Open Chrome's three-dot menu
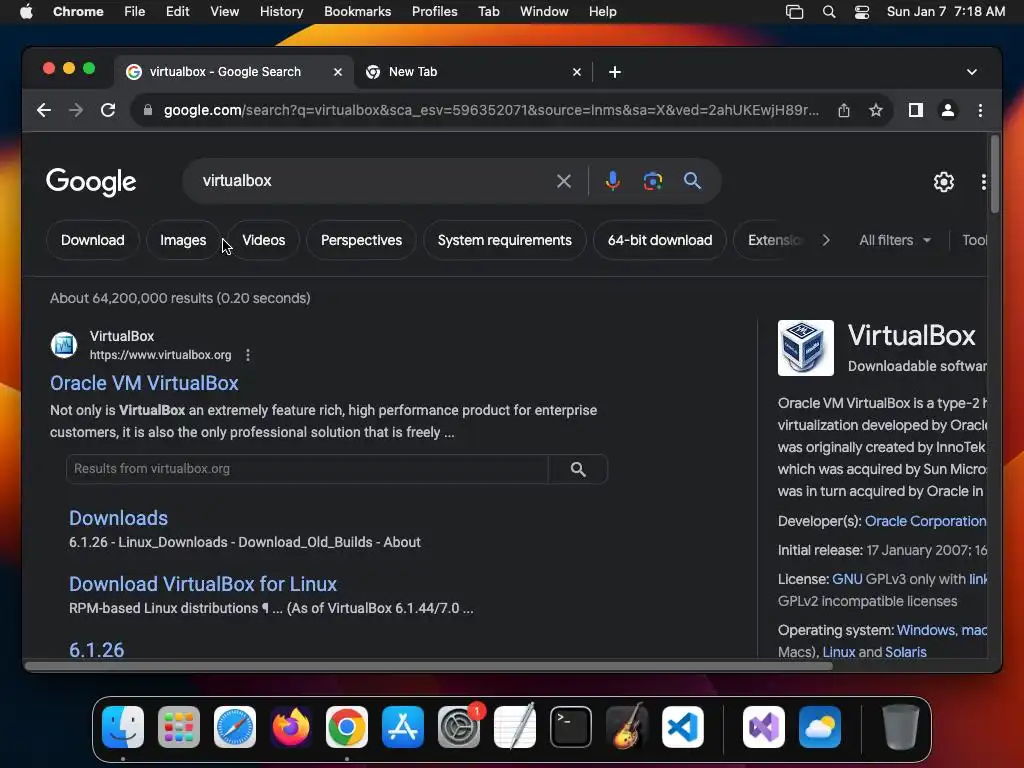1024x768 pixels. pos(980,110)
